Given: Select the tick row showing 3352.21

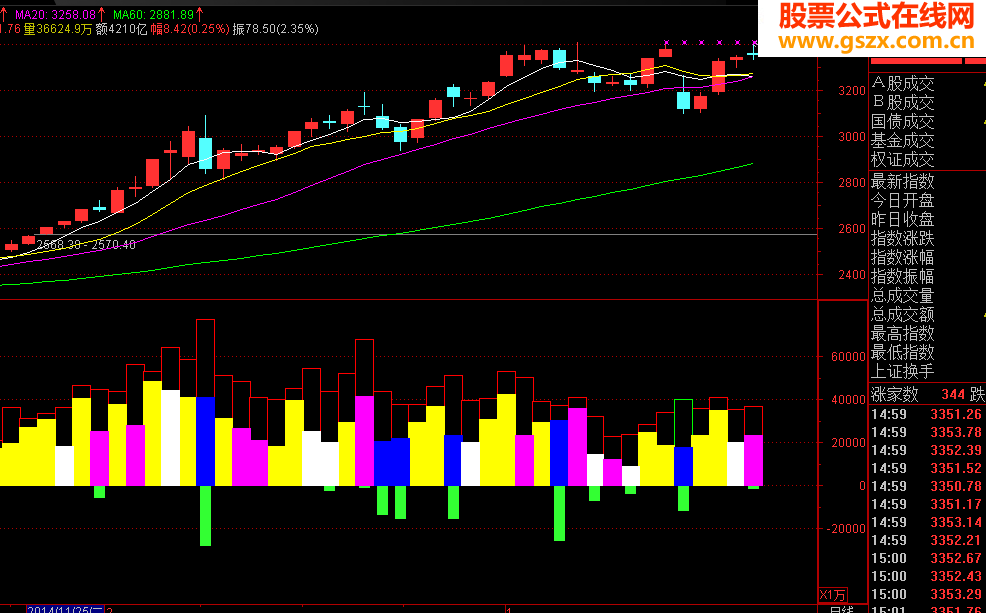Looking at the screenshot, I should [x=928, y=540].
